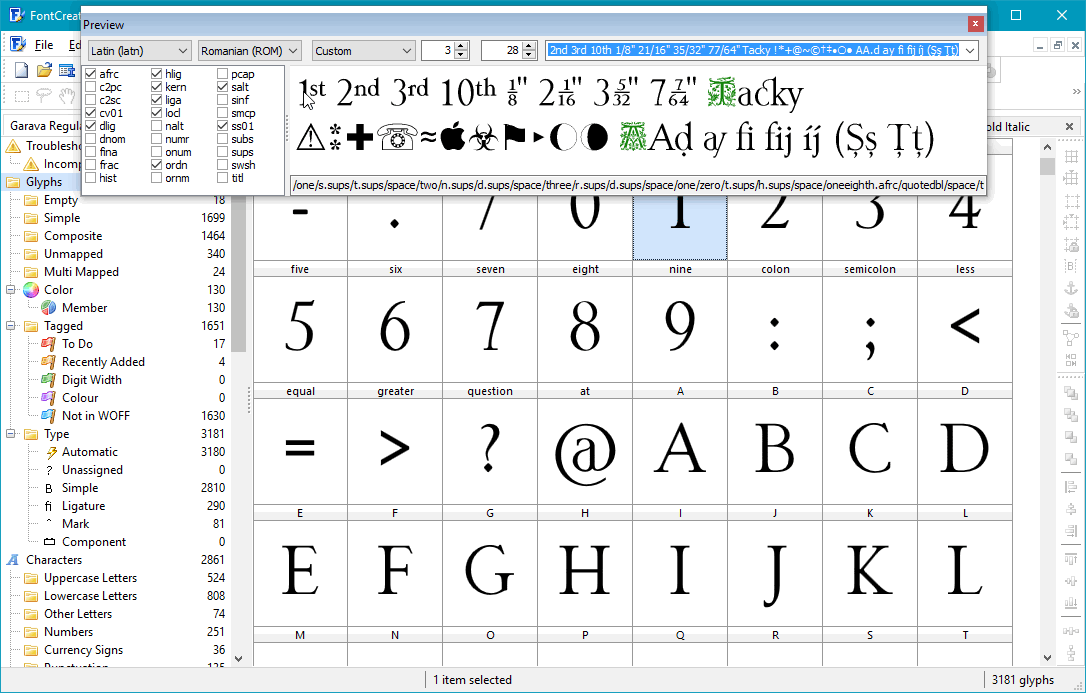The image size is (1086, 693).
Task: Select the rectangle selection tool
Action: click(21, 96)
